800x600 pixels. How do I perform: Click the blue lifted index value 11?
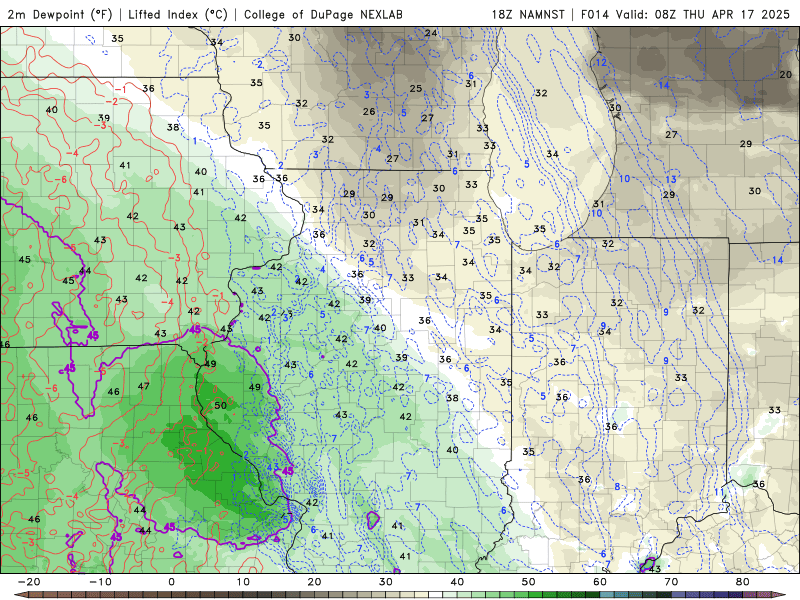tap(719, 492)
